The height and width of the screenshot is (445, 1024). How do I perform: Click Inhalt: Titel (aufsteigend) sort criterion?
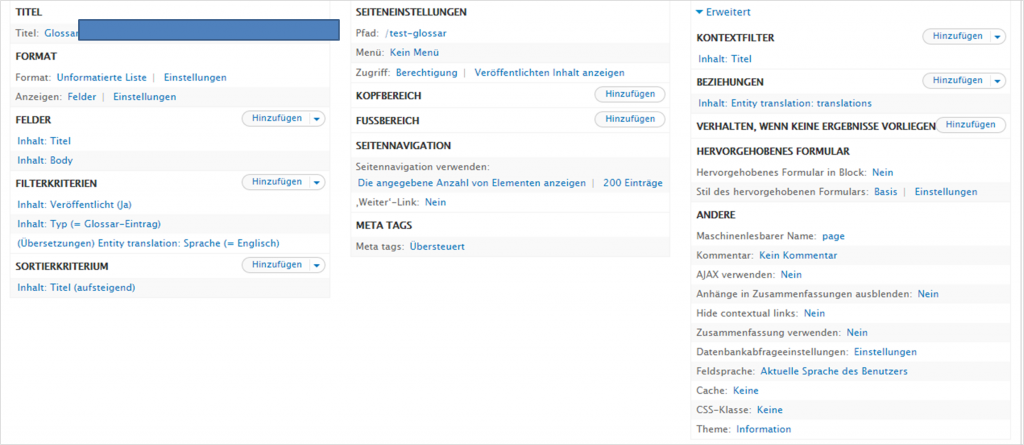pyautogui.click(x=76, y=287)
